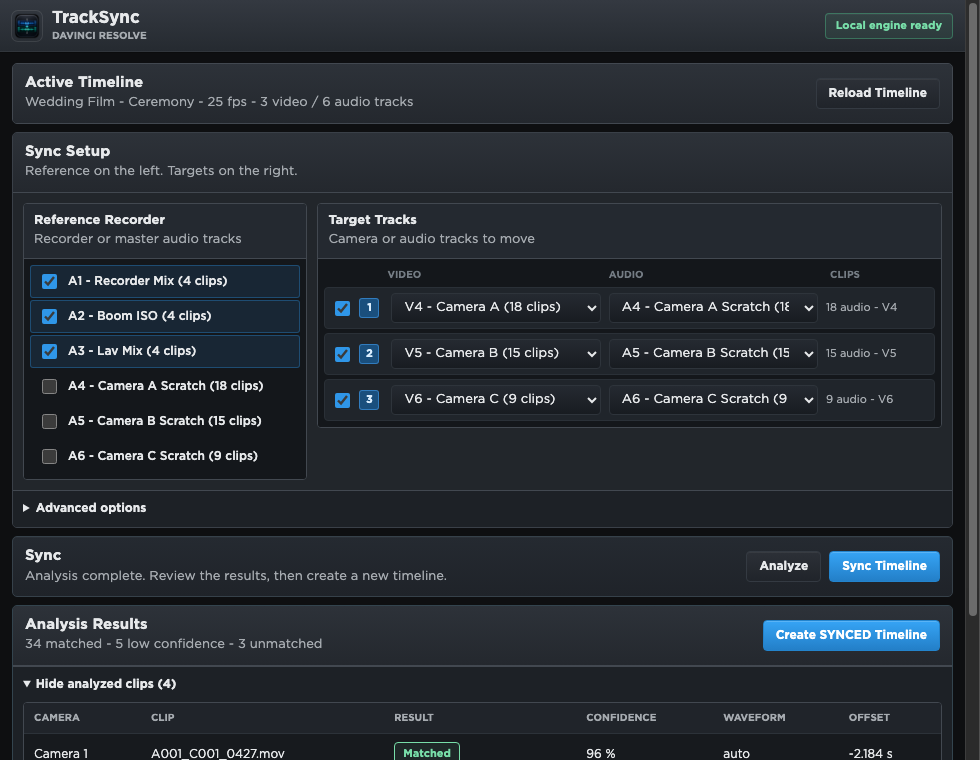Click the TrackSync app logo icon

(27, 26)
